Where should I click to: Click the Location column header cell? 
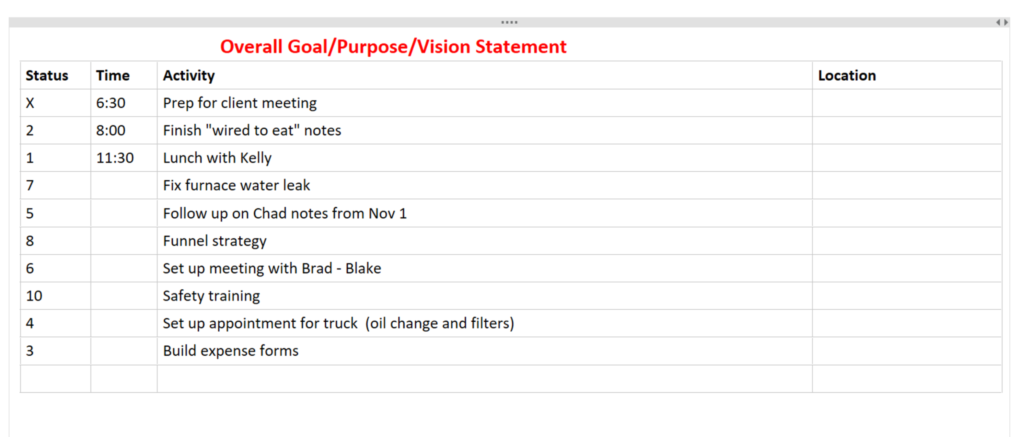(x=907, y=76)
